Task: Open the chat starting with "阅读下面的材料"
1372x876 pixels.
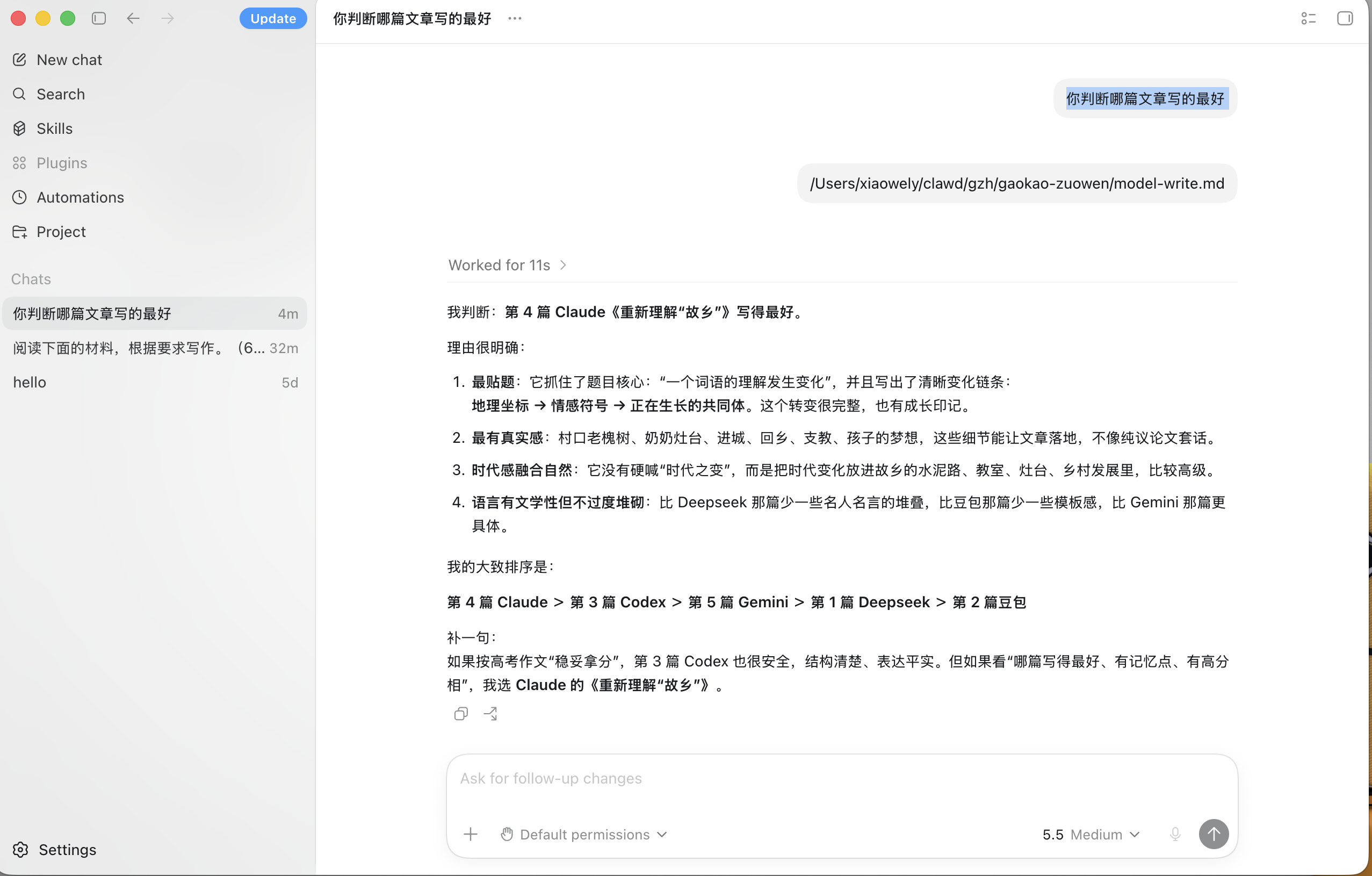Action: [x=155, y=348]
